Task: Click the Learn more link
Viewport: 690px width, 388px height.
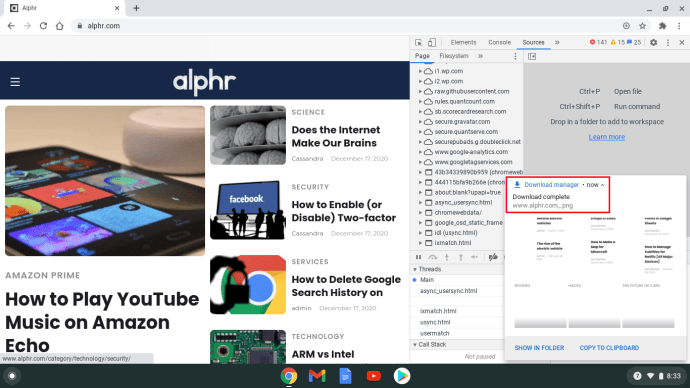Action: coord(607,137)
